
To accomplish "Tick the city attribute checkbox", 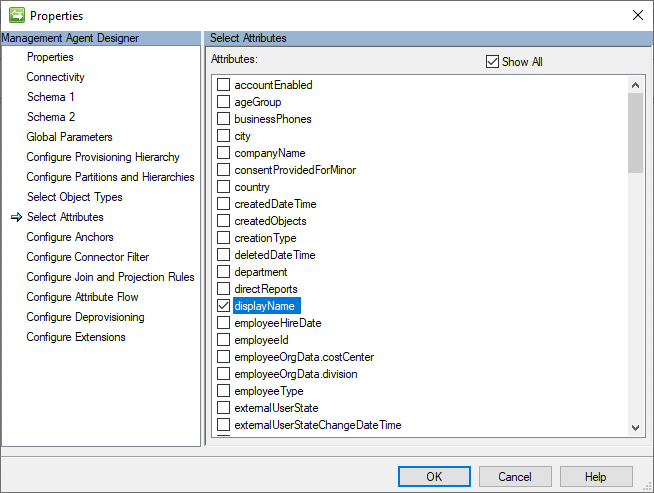I will [x=224, y=136].
